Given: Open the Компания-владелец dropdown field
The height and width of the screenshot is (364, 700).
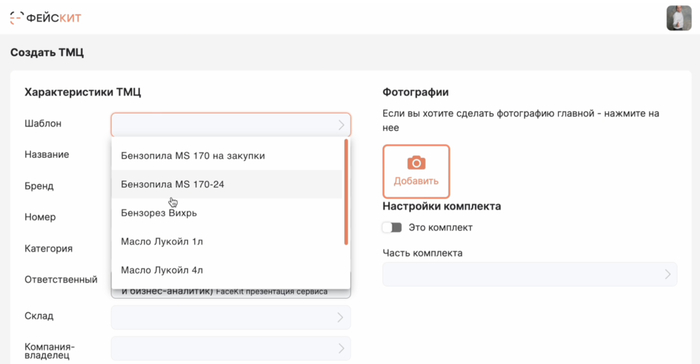Looking at the screenshot, I should pos(231,348).
